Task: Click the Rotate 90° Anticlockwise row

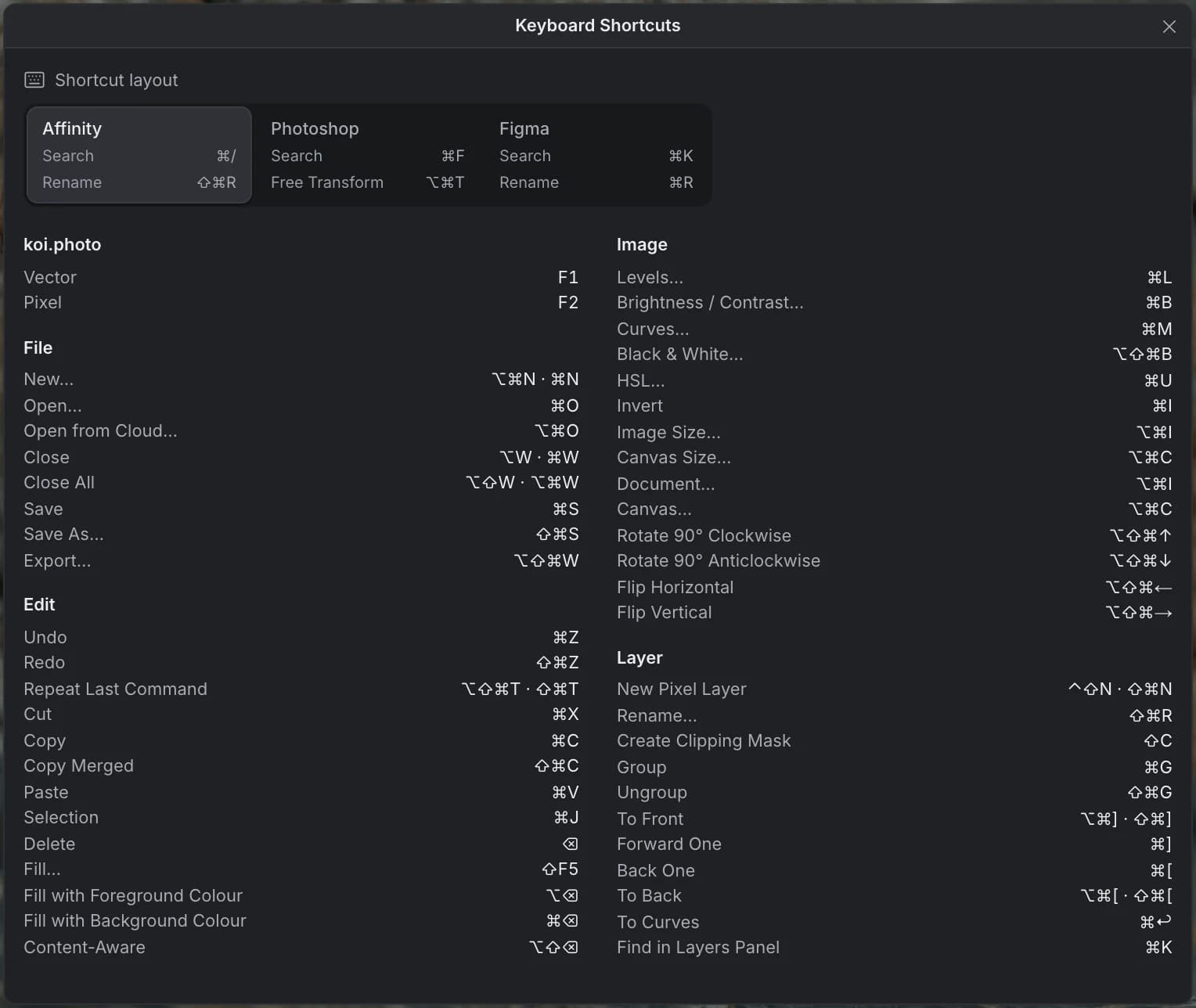Action: [x=894, y=561]
